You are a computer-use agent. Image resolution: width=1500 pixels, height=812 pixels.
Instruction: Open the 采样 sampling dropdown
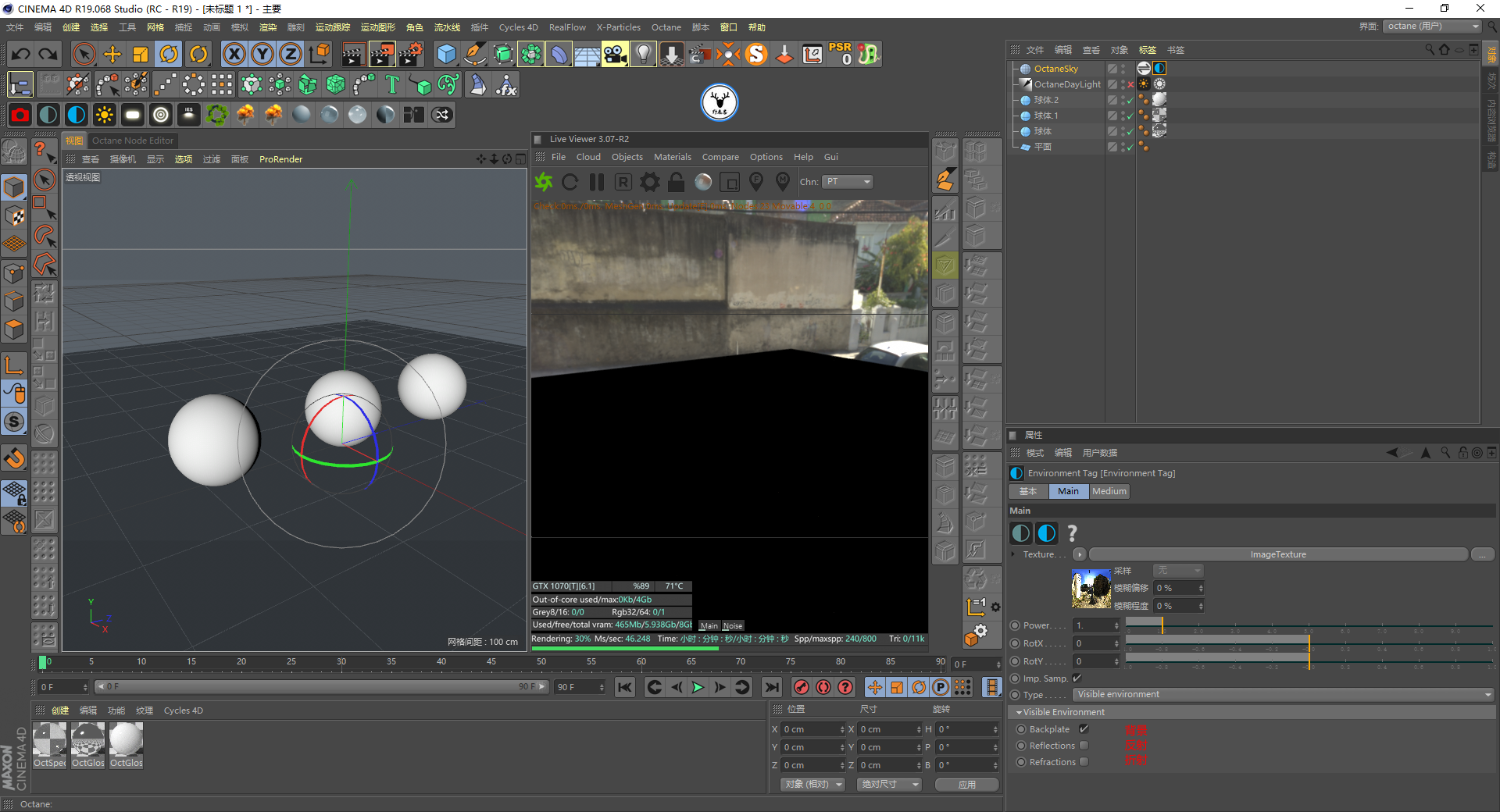coord(1178,570)
